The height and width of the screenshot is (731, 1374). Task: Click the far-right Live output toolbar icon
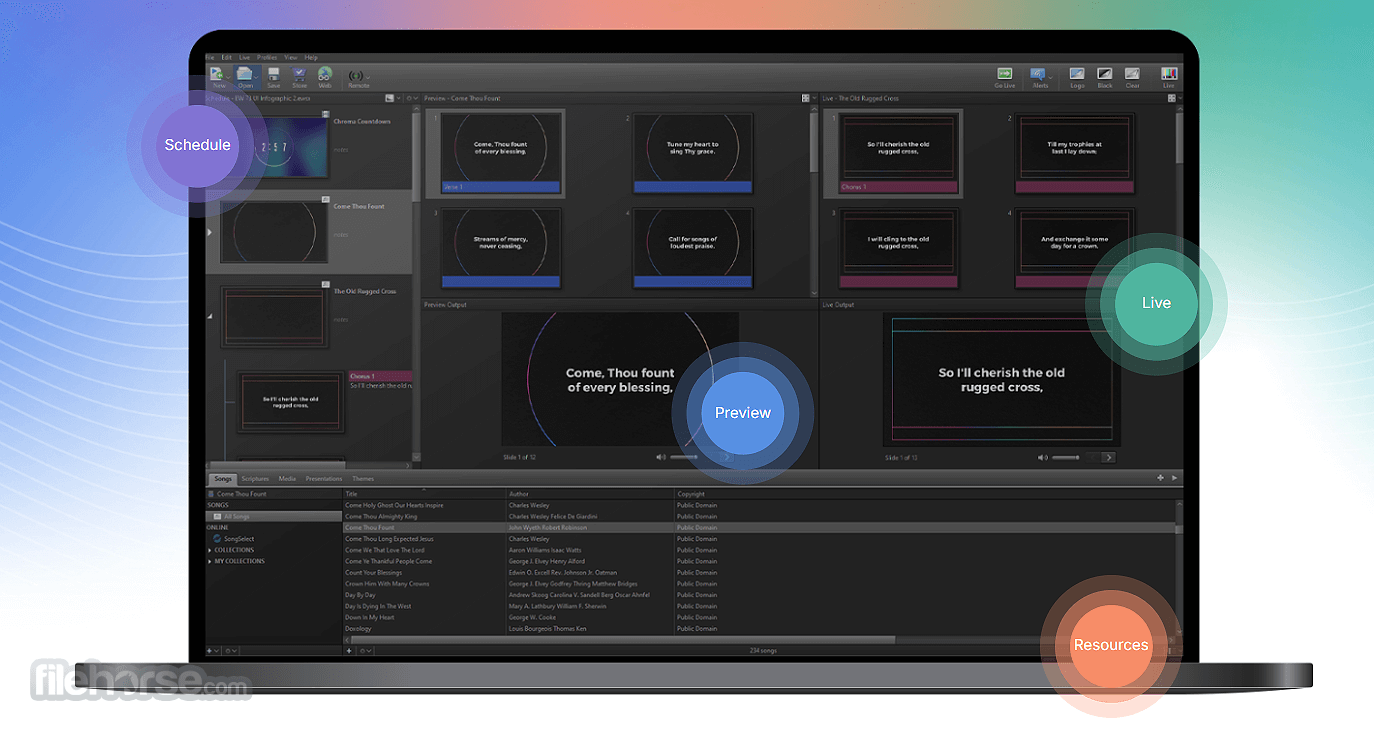tap(1168, 74)
